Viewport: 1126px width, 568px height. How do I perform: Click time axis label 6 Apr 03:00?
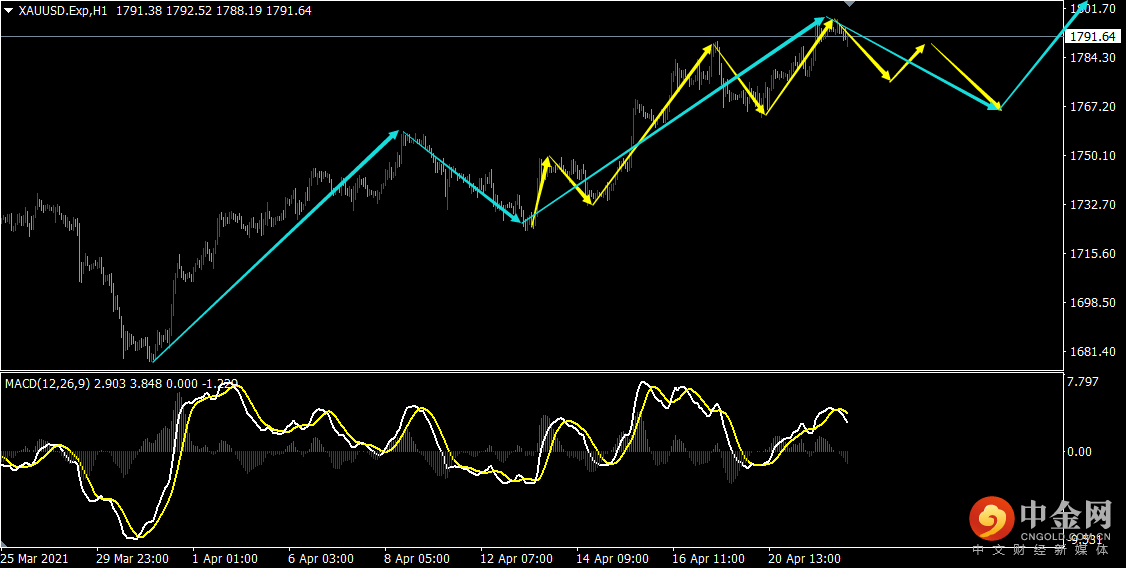[321, 558]
